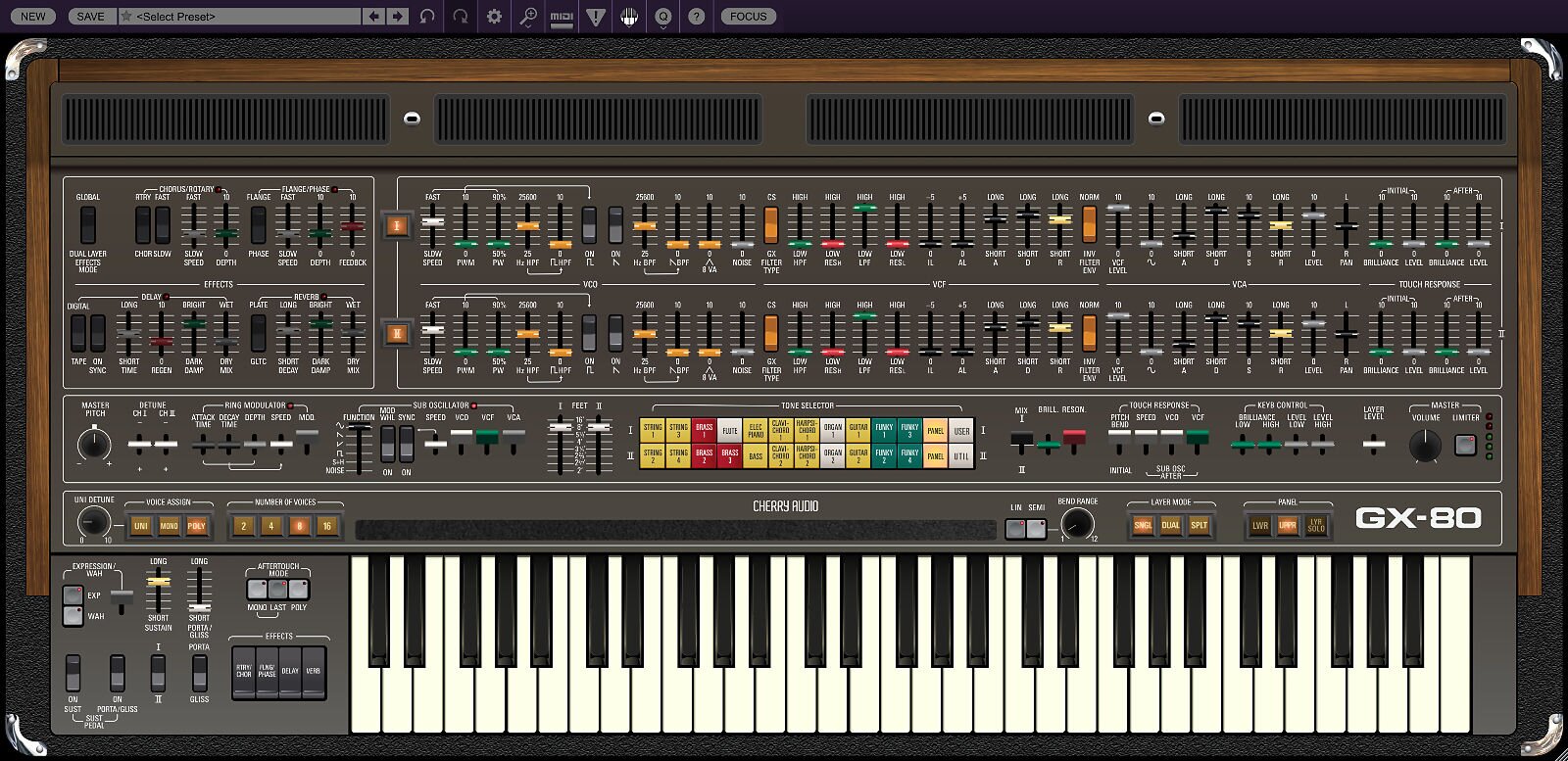Click the star favorite icon beside preset

click(126, 17)
